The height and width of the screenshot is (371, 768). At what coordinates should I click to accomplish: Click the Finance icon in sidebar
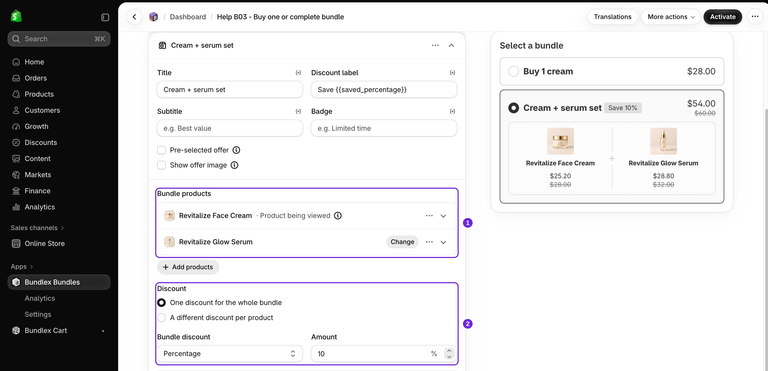pyautogui.click(x=16, y=191)
